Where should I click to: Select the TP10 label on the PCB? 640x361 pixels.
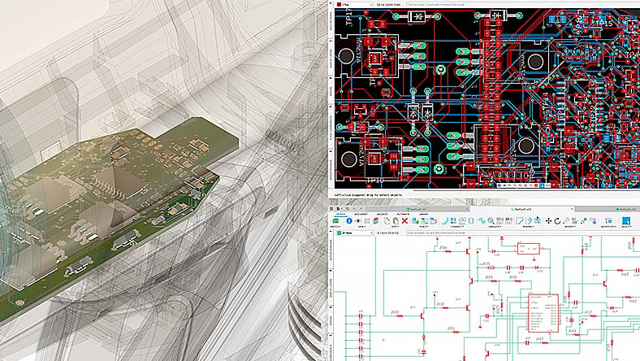click(x=376, y=180)
